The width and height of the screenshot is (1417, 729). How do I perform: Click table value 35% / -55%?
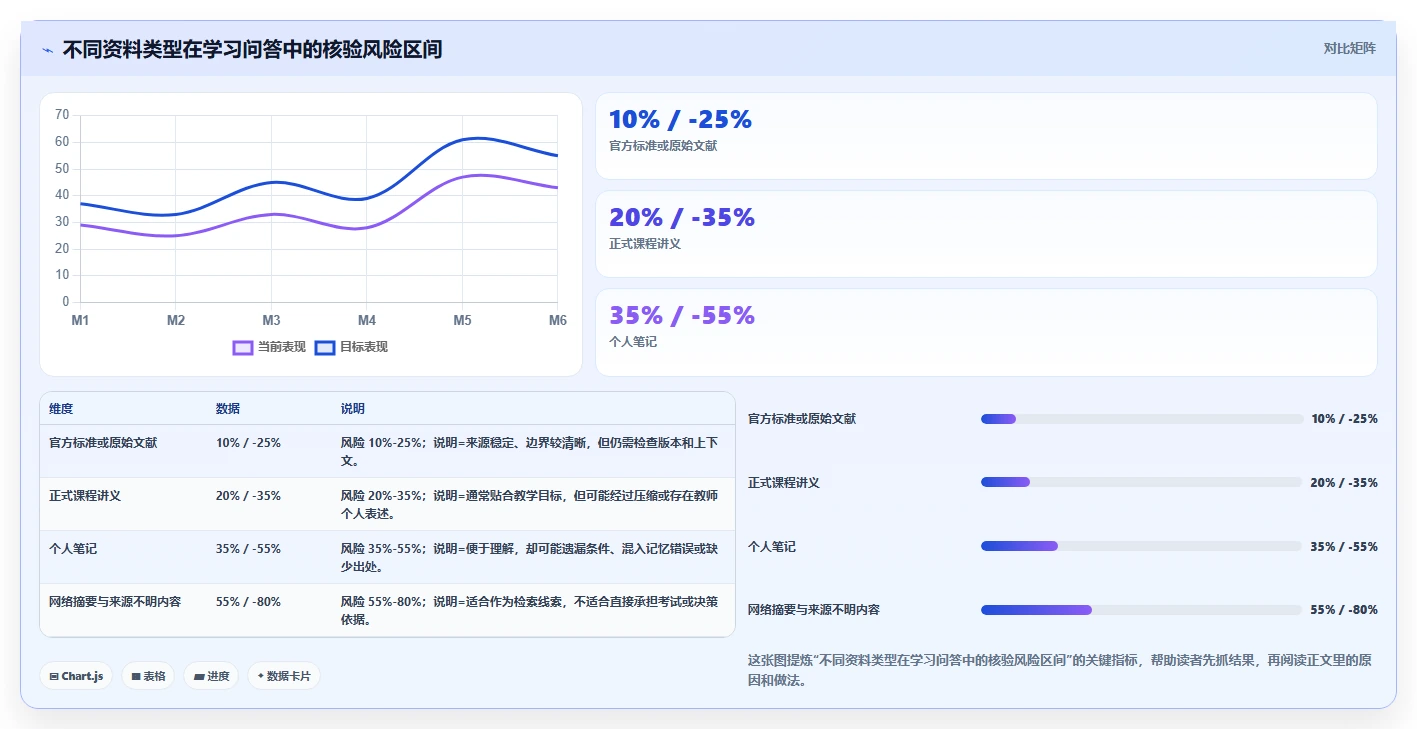pyautogui.click(x=248, y=548)
